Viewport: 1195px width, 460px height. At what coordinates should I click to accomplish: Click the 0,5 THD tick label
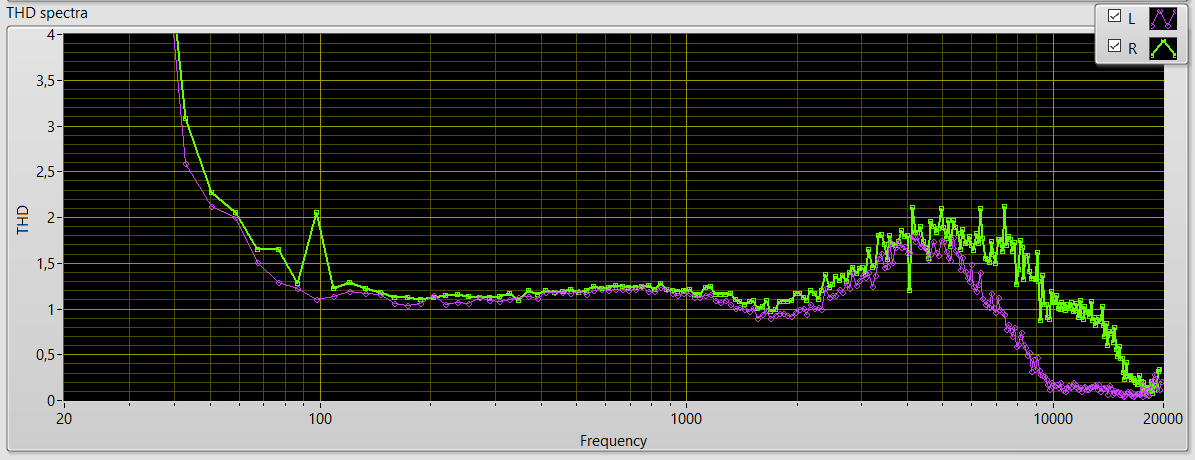(45, 354)
